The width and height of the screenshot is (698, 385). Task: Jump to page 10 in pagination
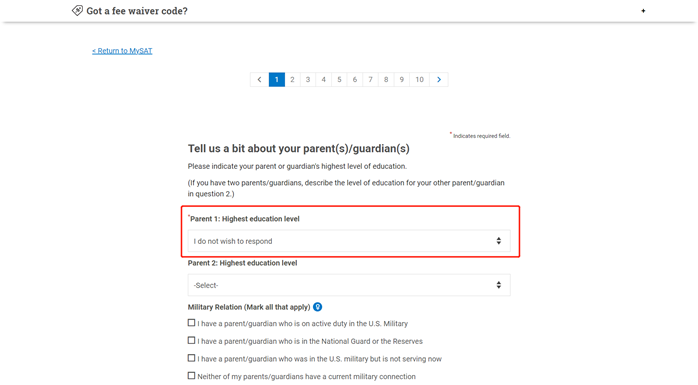(420, 80)
